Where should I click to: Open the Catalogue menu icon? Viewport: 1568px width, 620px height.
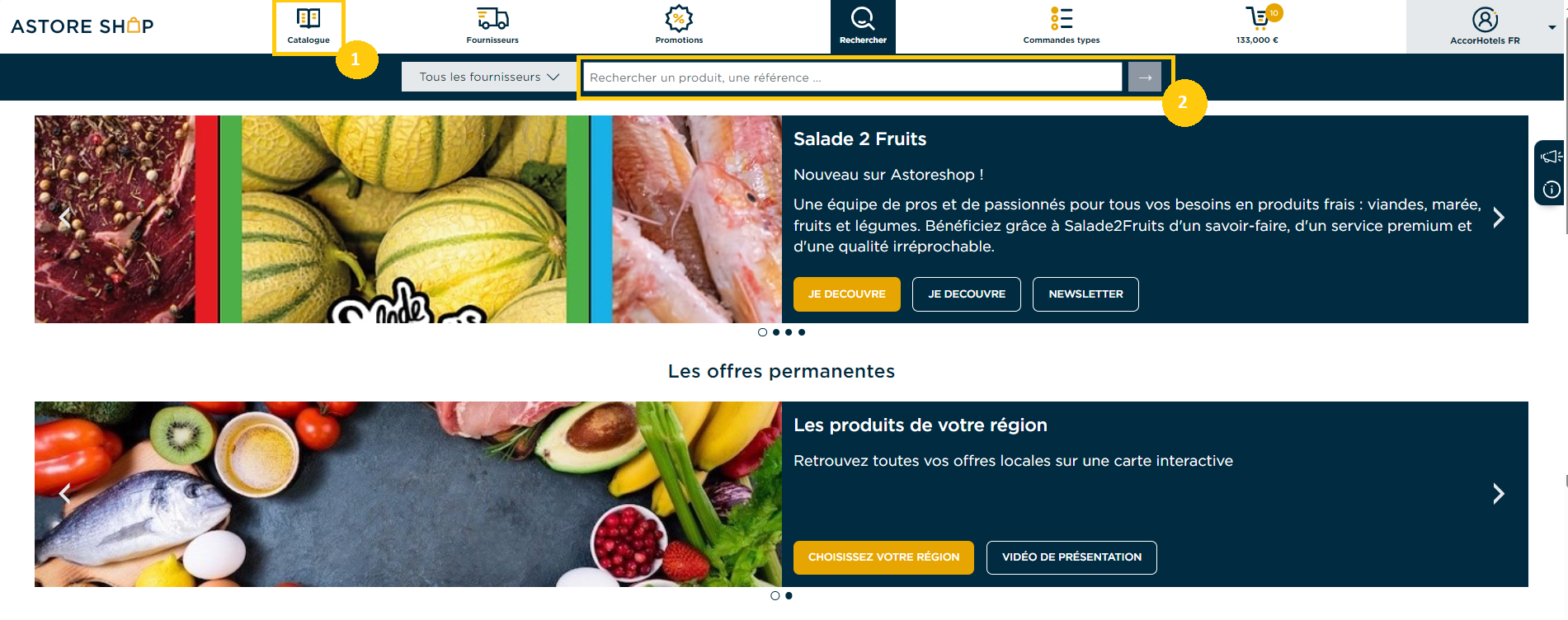[x=308, y=18]
